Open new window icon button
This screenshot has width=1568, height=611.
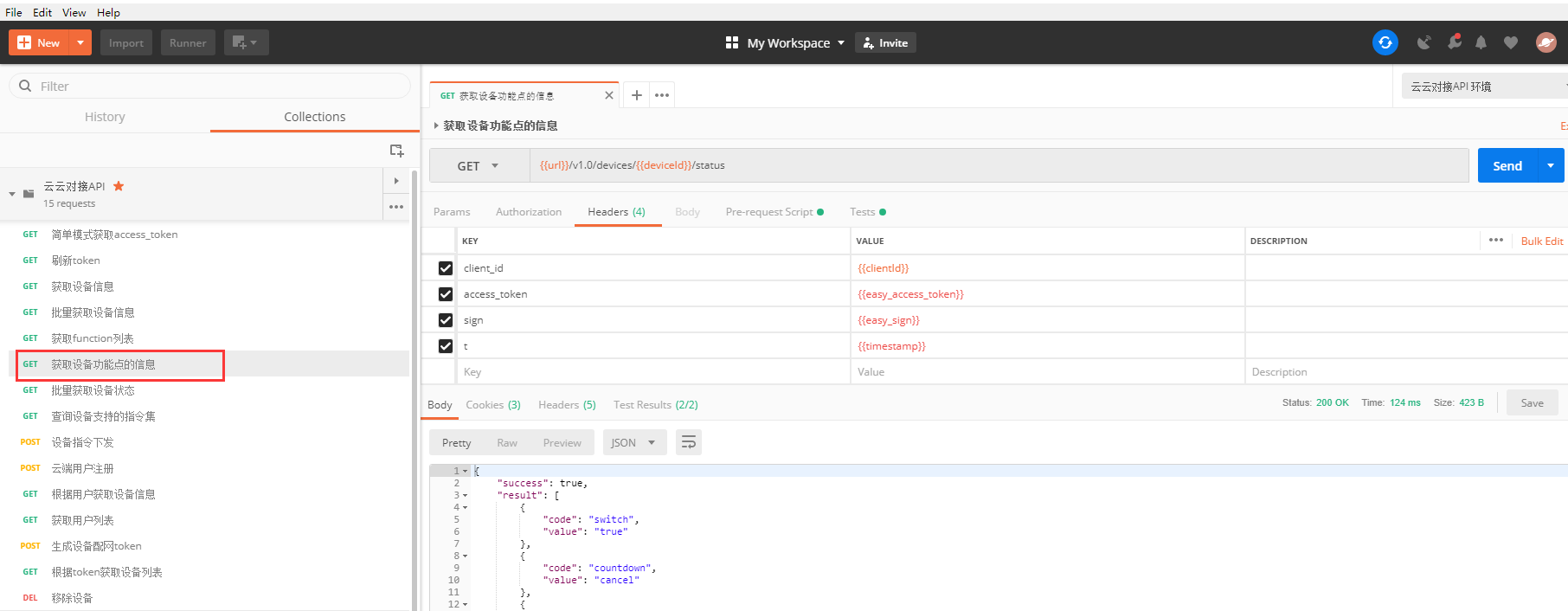click(246, 42)
